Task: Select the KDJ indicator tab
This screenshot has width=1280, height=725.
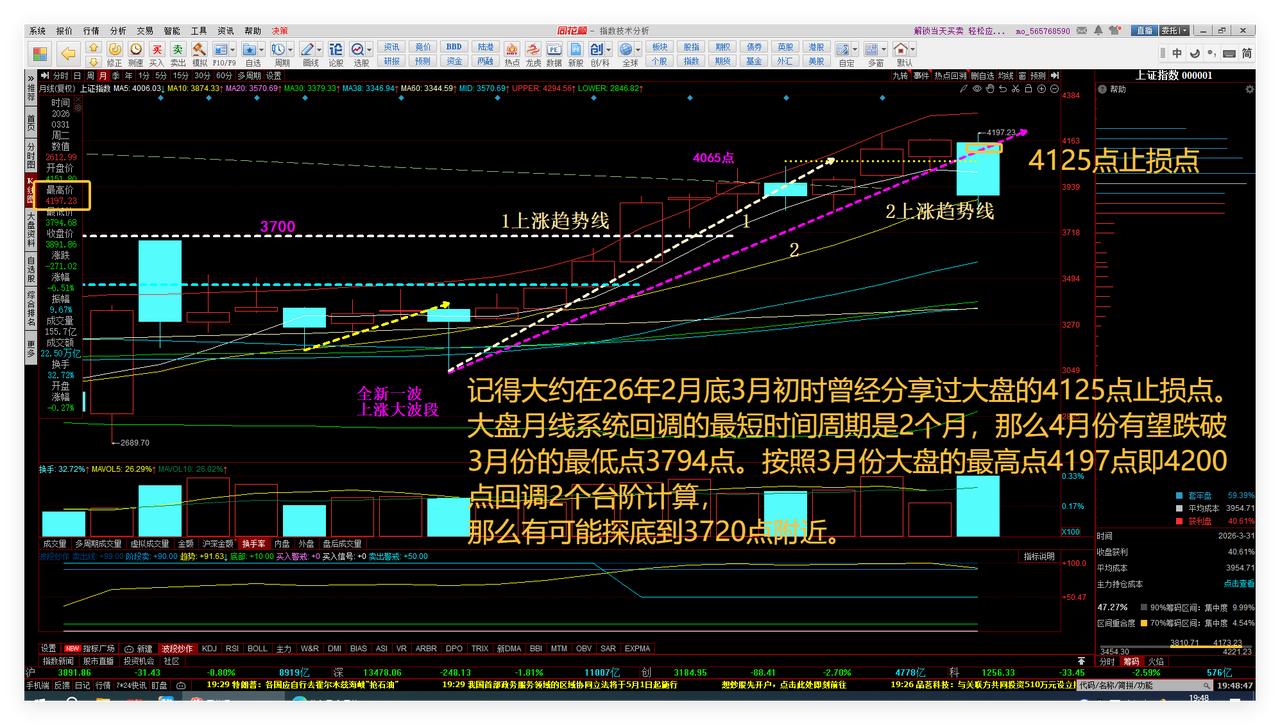Action: tap(208, 648)
